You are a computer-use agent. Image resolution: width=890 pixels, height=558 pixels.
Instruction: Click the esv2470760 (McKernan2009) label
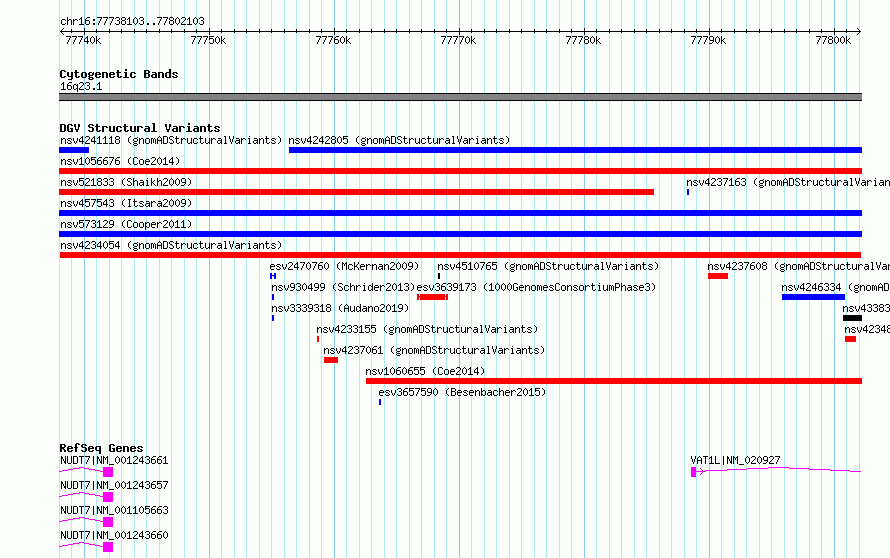click(x=345, y=266)
